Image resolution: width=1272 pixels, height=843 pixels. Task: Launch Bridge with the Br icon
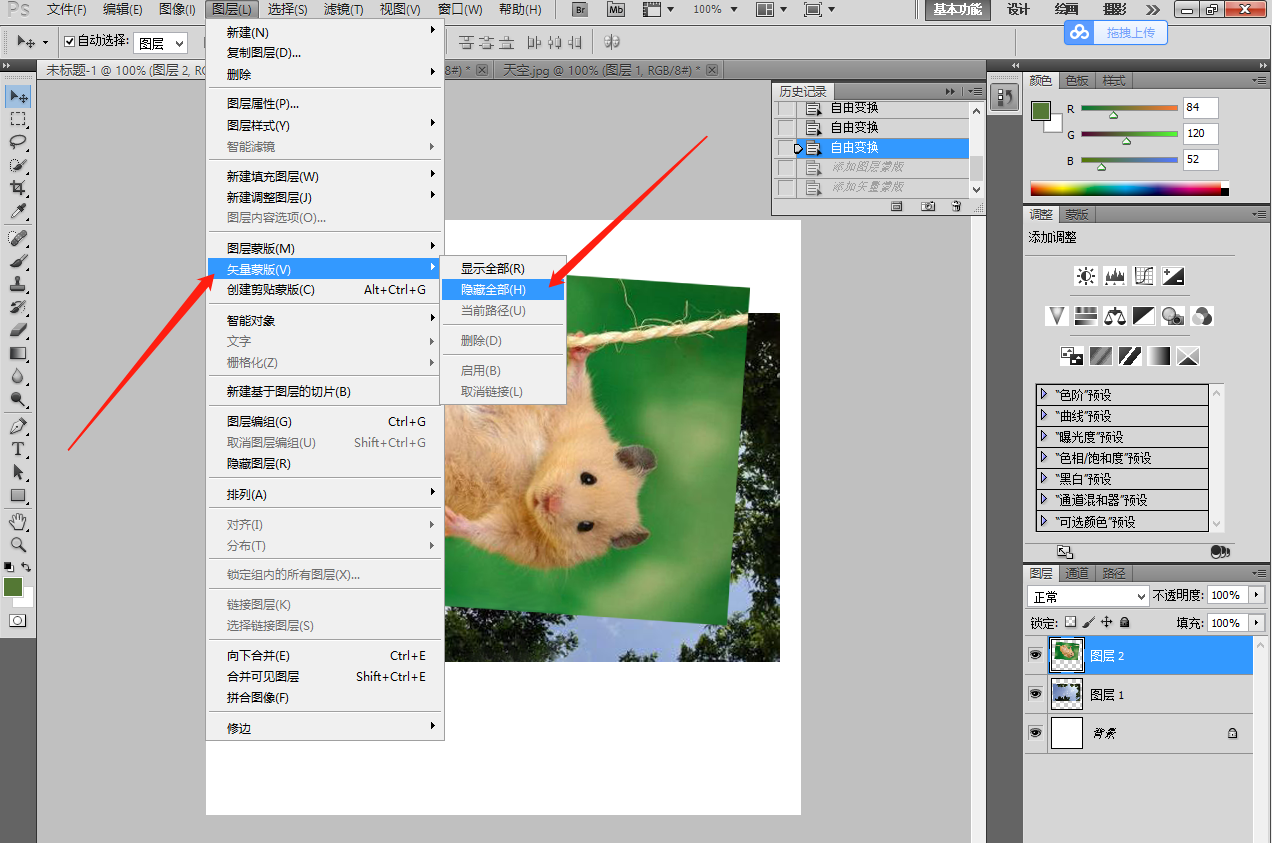point(580,9)
